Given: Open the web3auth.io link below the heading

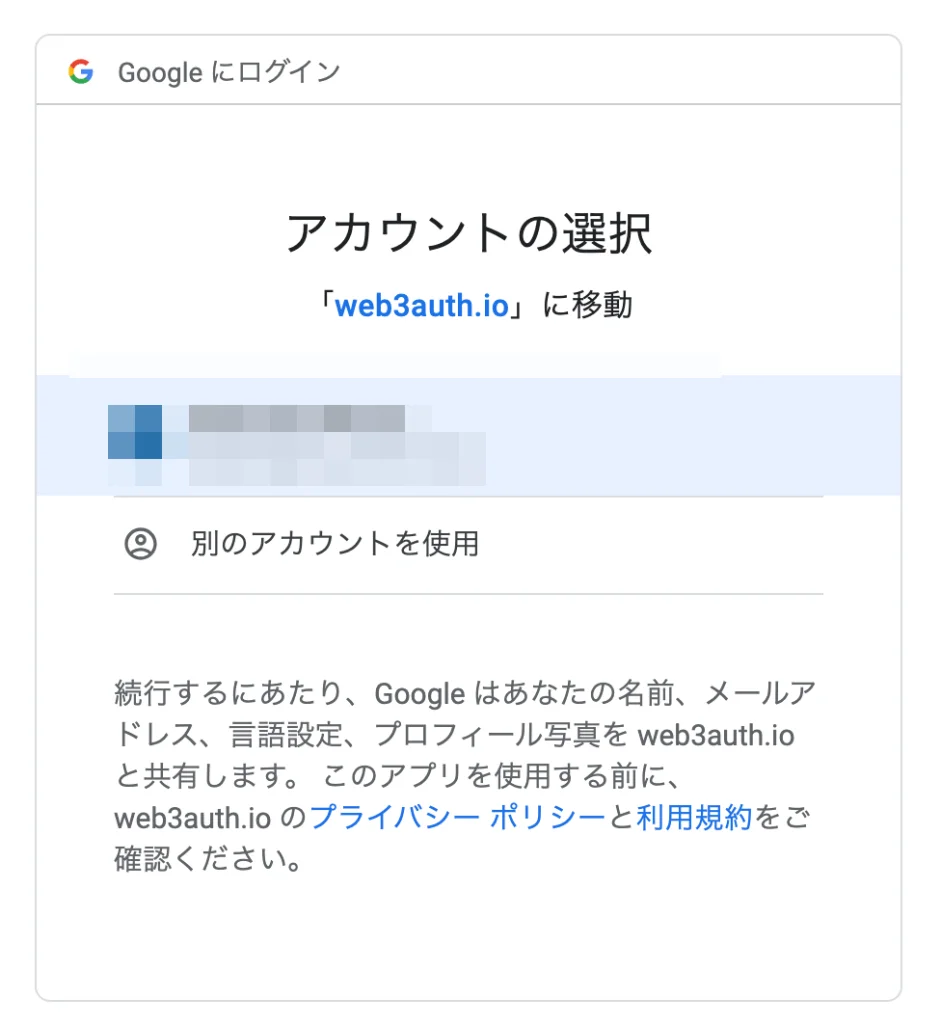Looking at the screenshot, I should point(421,305).
